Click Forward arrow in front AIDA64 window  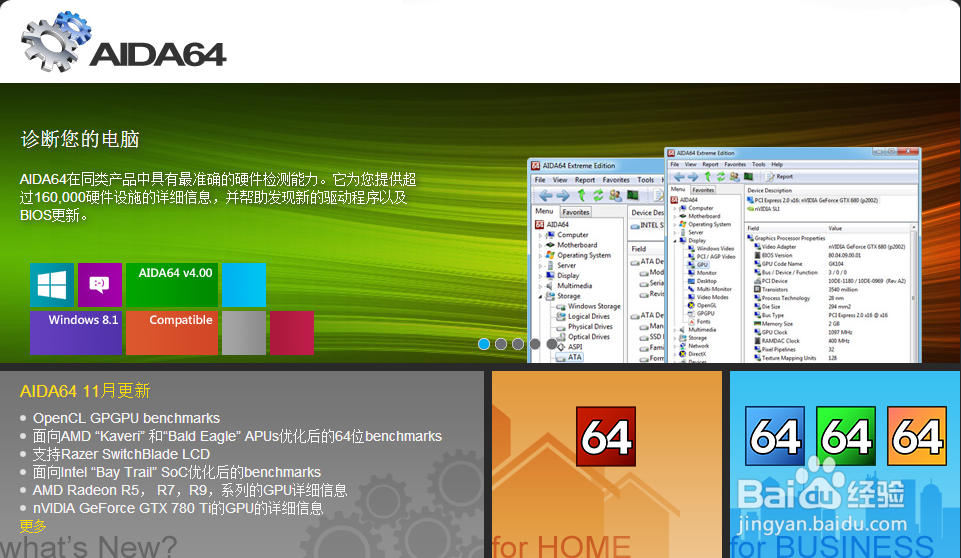pyautogui.click(x=693, y=177)
